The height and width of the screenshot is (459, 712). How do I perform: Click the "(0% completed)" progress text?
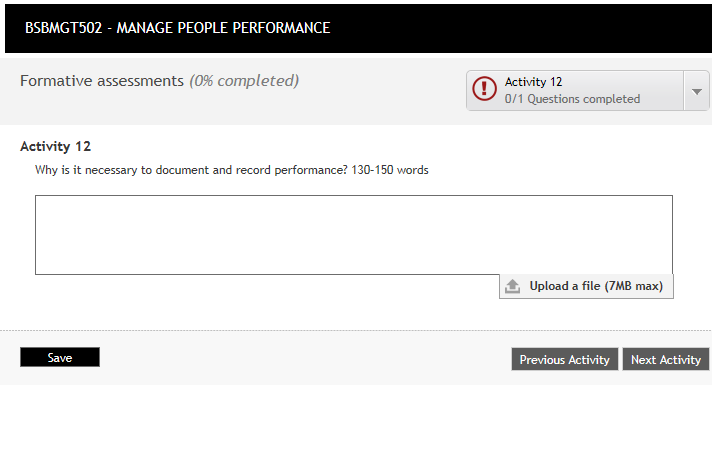[244, 81]
